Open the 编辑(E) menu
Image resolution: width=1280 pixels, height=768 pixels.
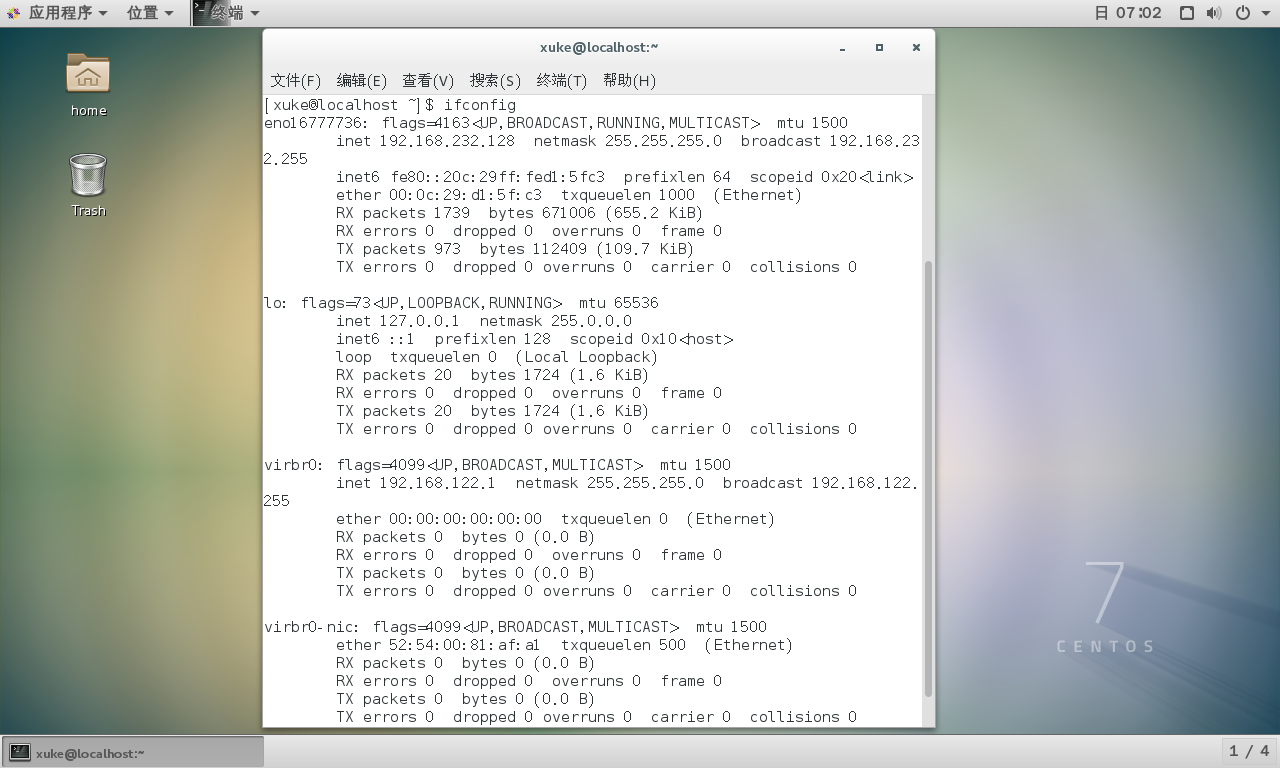click(x=362, y=81)
